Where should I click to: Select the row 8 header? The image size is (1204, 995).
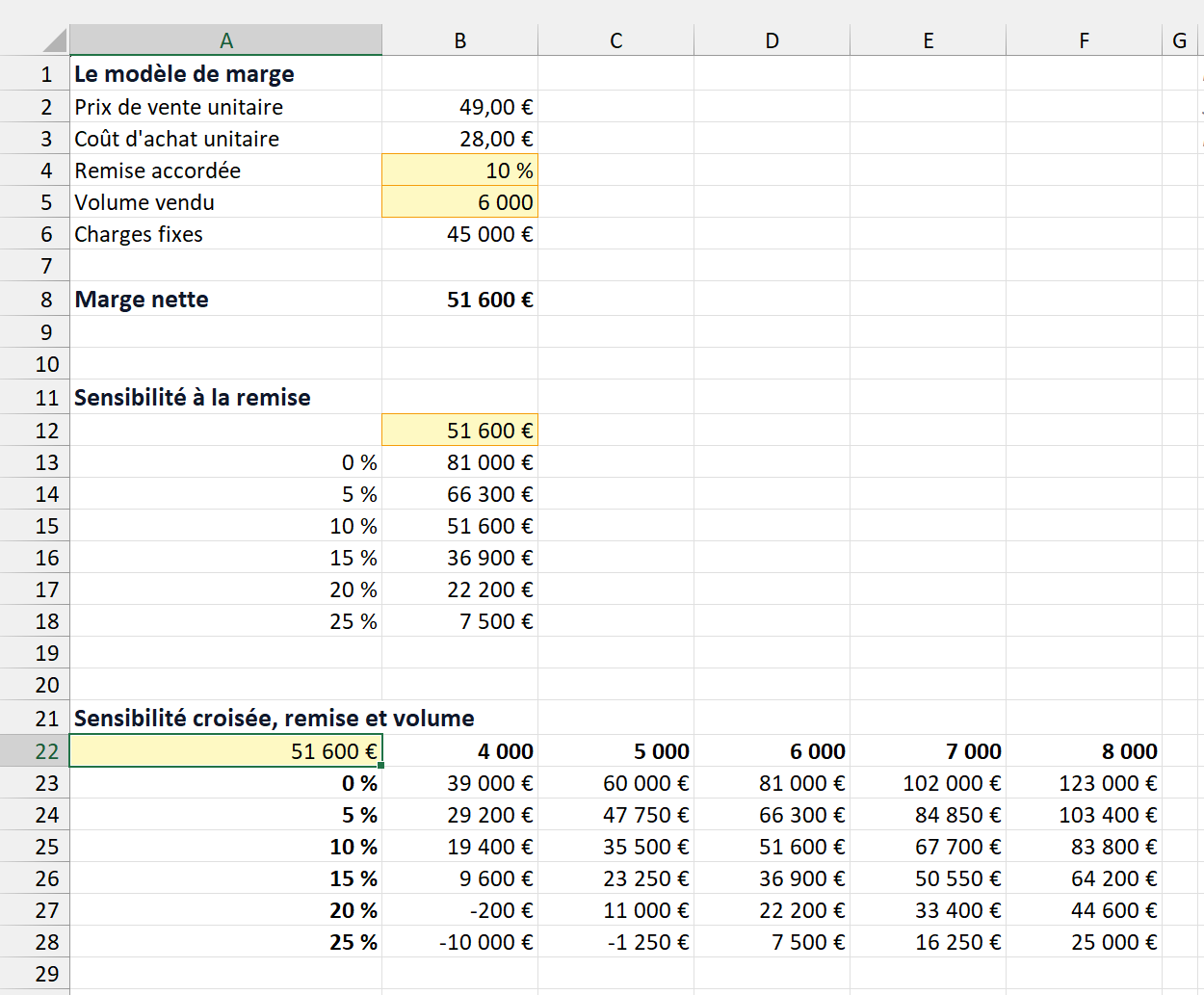point(35,300)
